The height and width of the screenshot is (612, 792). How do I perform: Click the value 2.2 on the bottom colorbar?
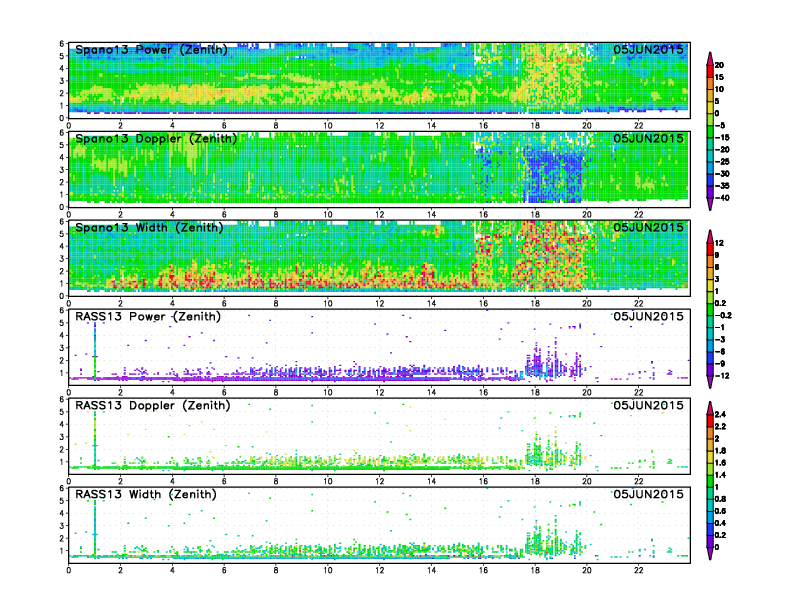click(720, 426)
